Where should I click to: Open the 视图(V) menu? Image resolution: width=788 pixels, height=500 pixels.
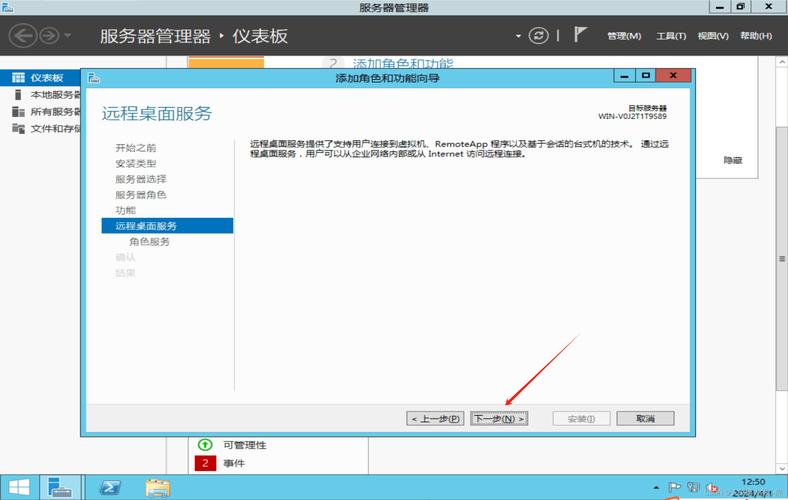(x=713, y=36)
